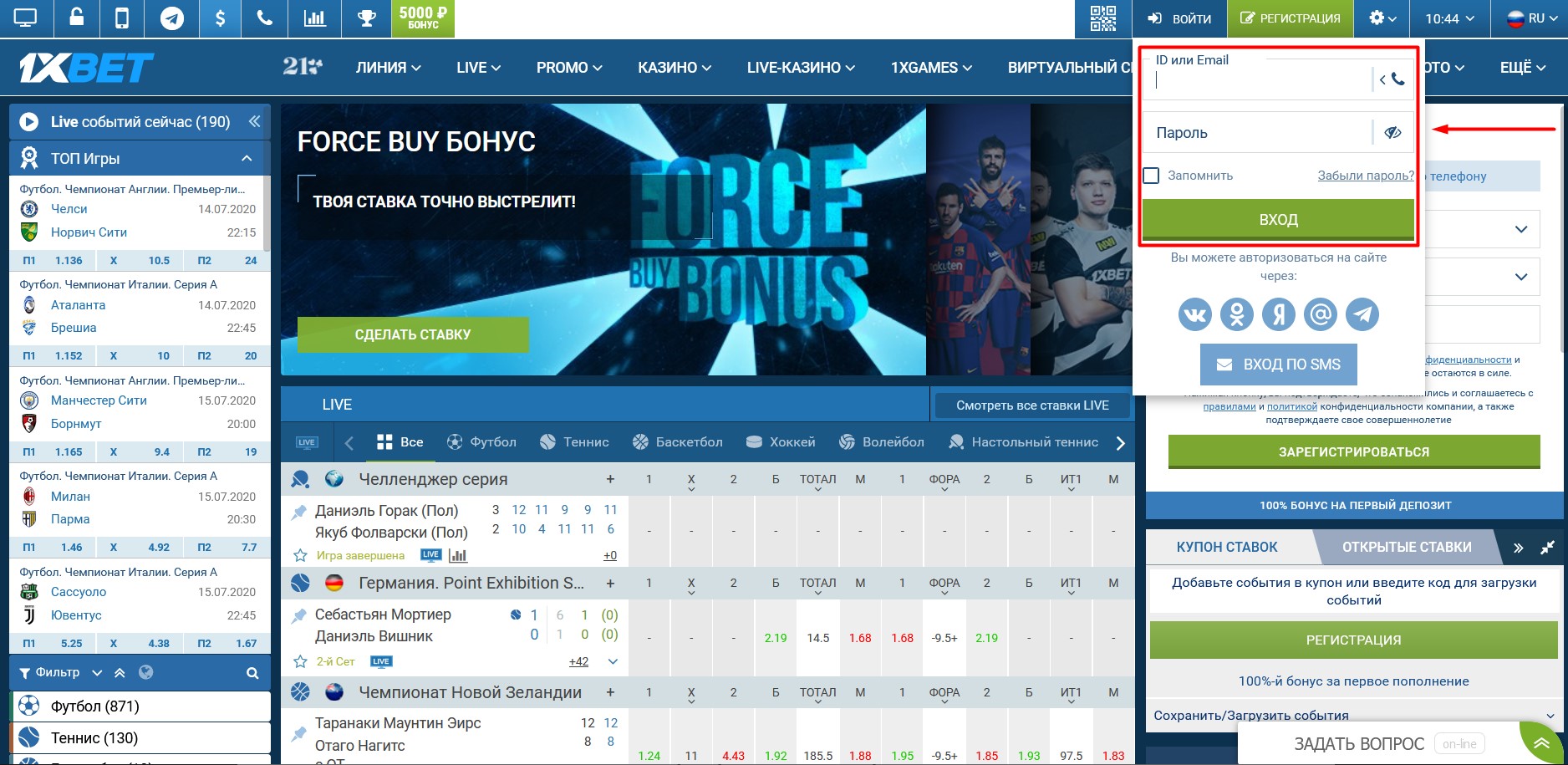Switch to КУПОН СТАВОК tab

point(1227,548)
